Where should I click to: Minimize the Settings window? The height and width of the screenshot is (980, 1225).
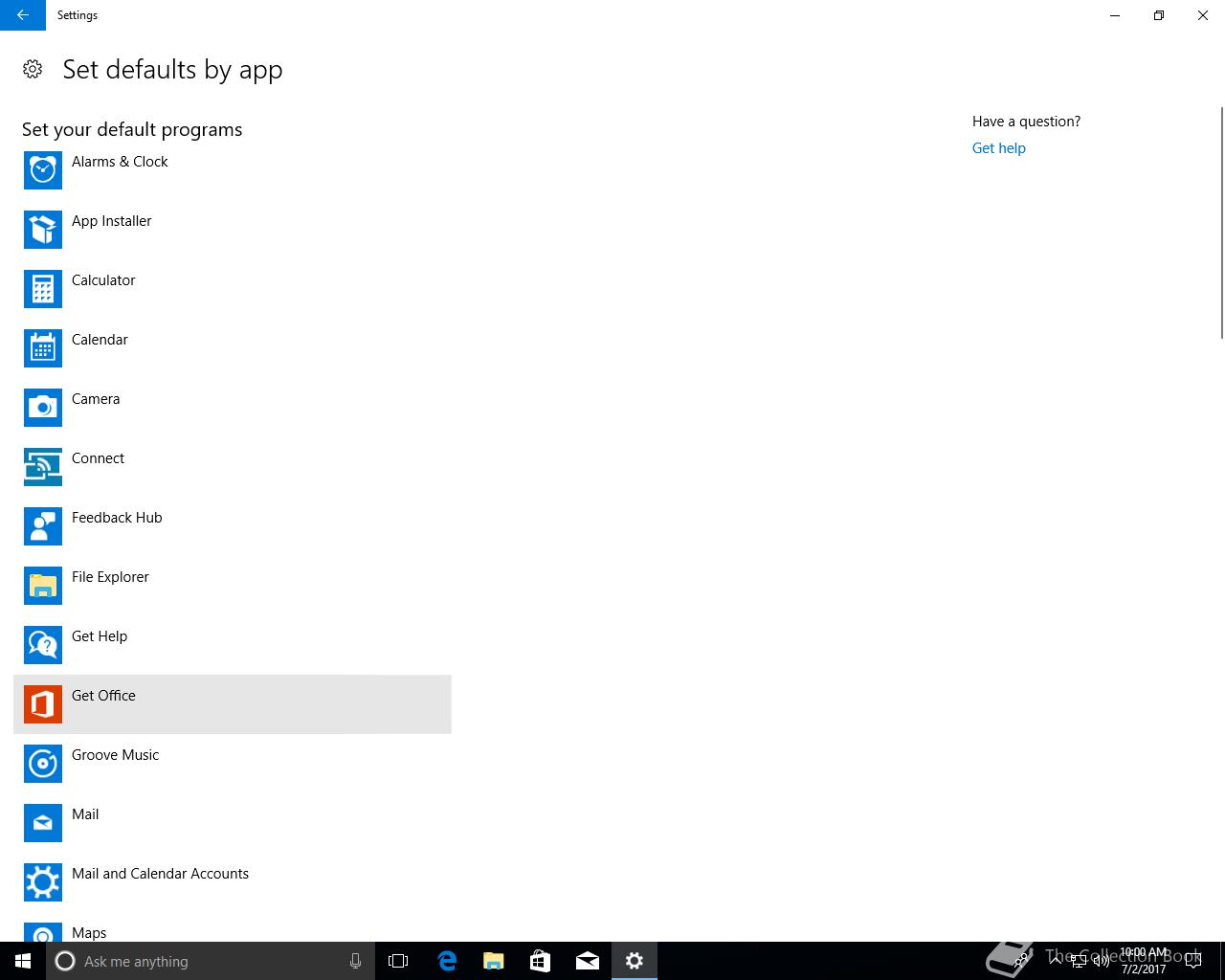tap(1115, 15)
